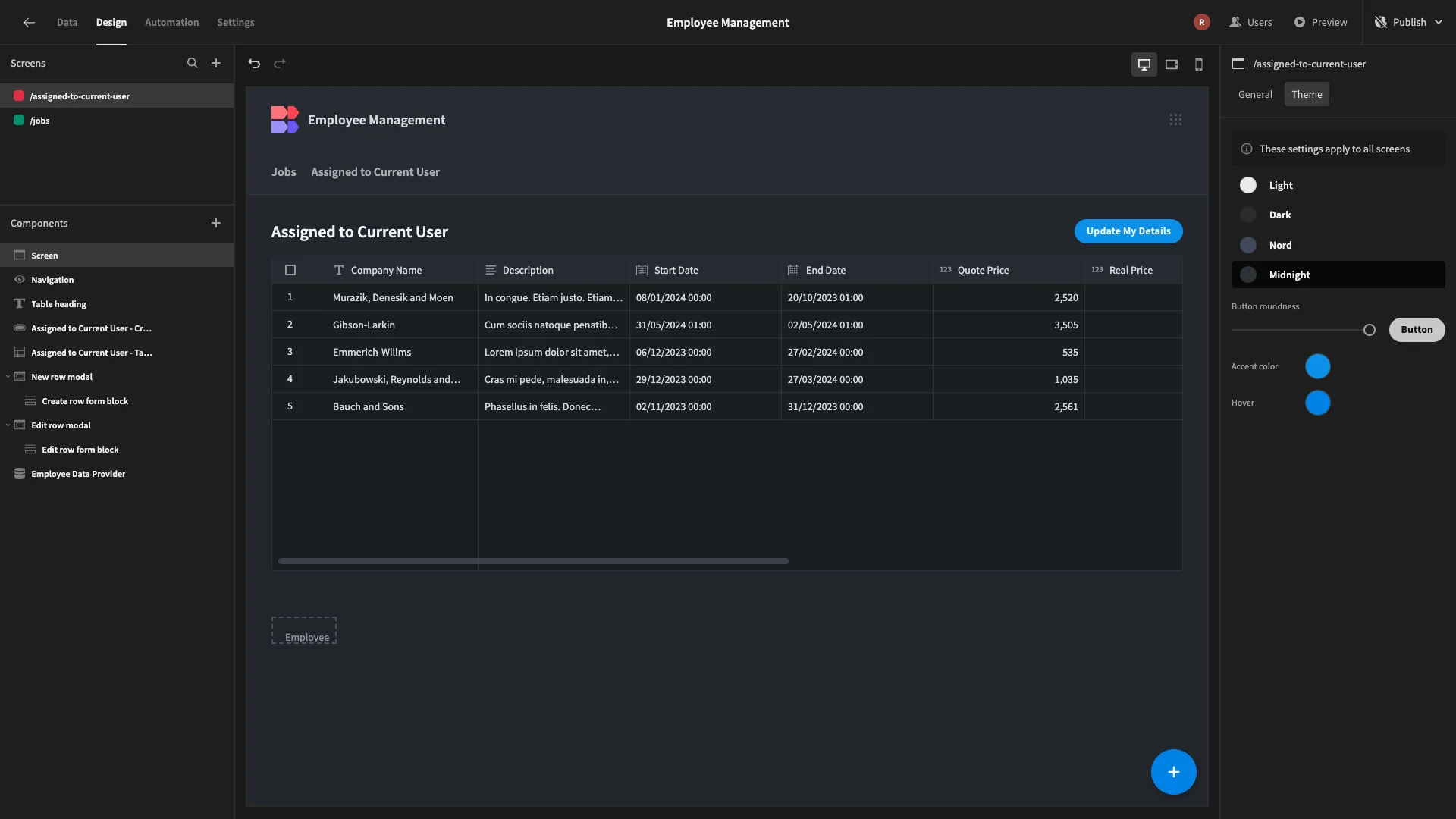The image size is (1456, 819).
Task: Click the redo arrow icon
Action: (x=280, y=64)
